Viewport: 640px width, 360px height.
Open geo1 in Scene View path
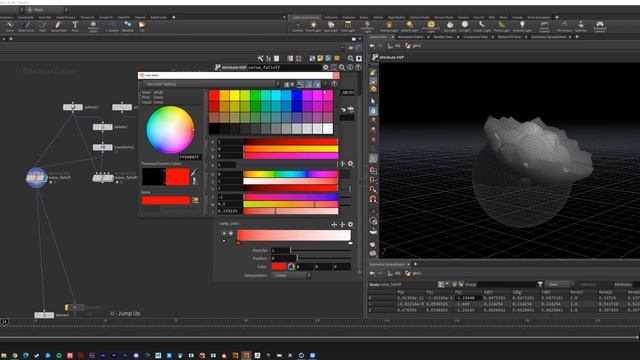tap(413, 46)
